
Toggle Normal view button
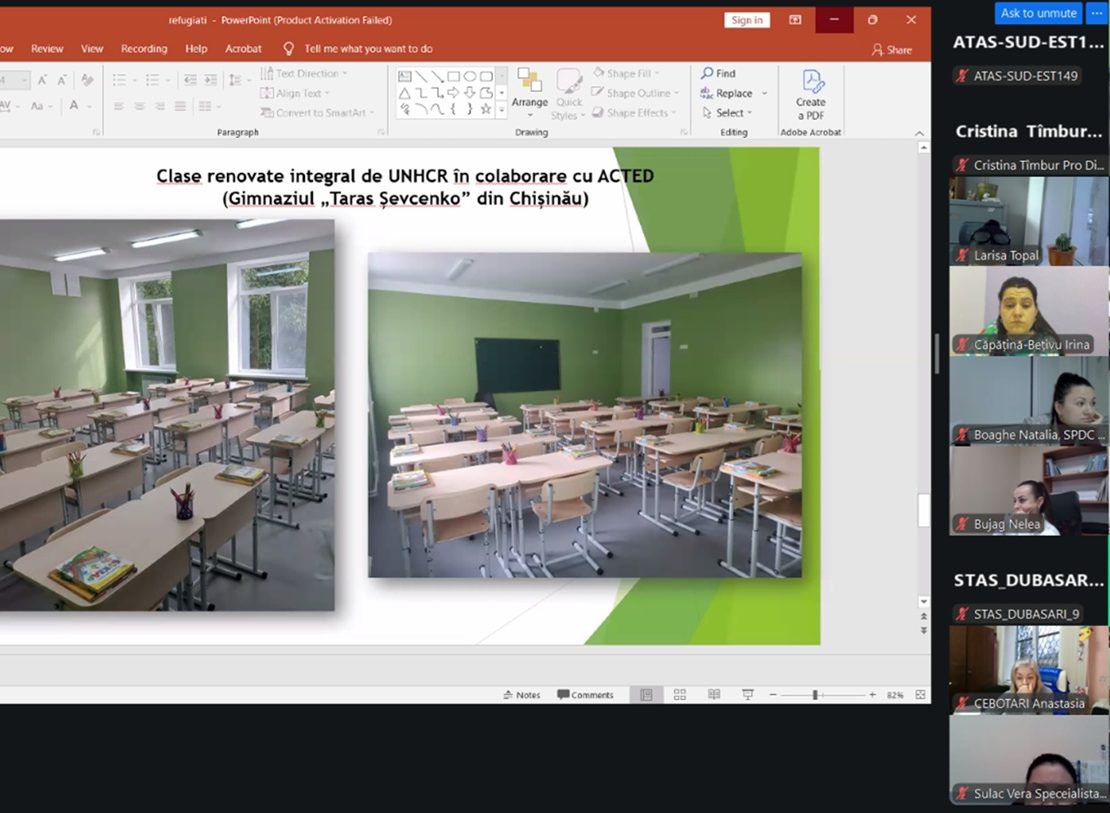(x=646, y=695)
